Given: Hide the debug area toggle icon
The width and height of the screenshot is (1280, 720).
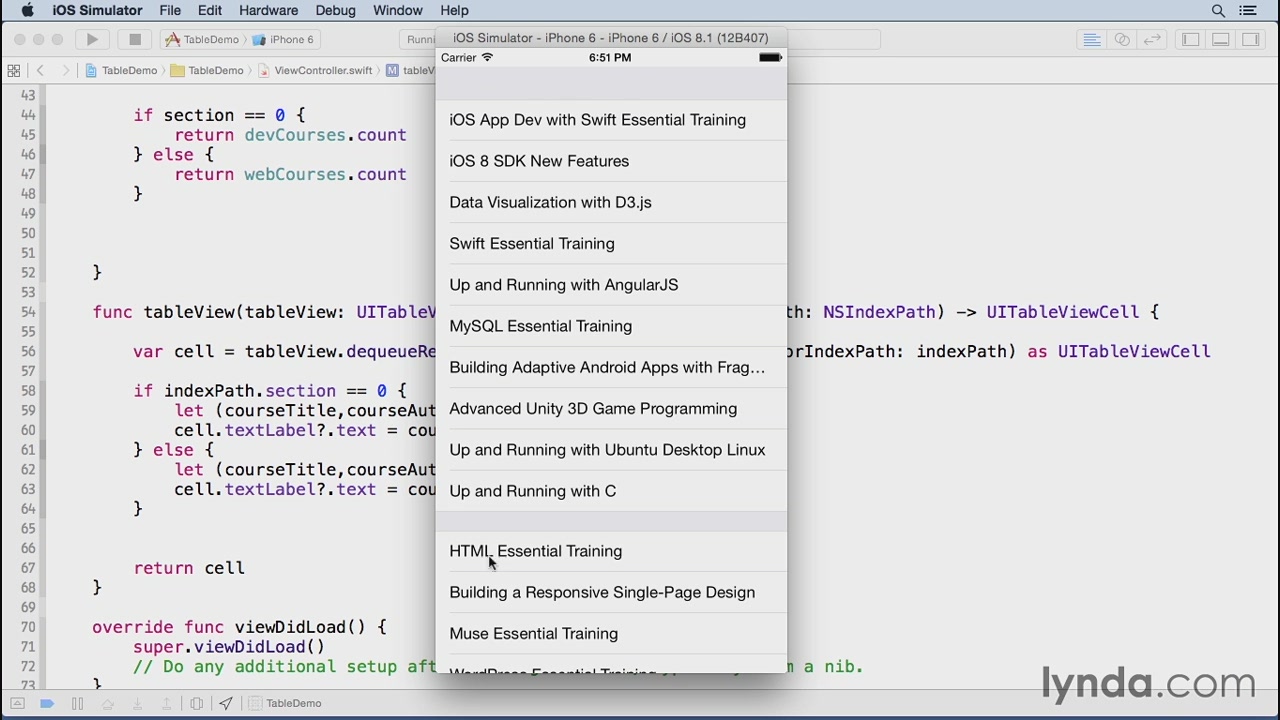Looking at the screenshot, I should [x=17, y=703].
